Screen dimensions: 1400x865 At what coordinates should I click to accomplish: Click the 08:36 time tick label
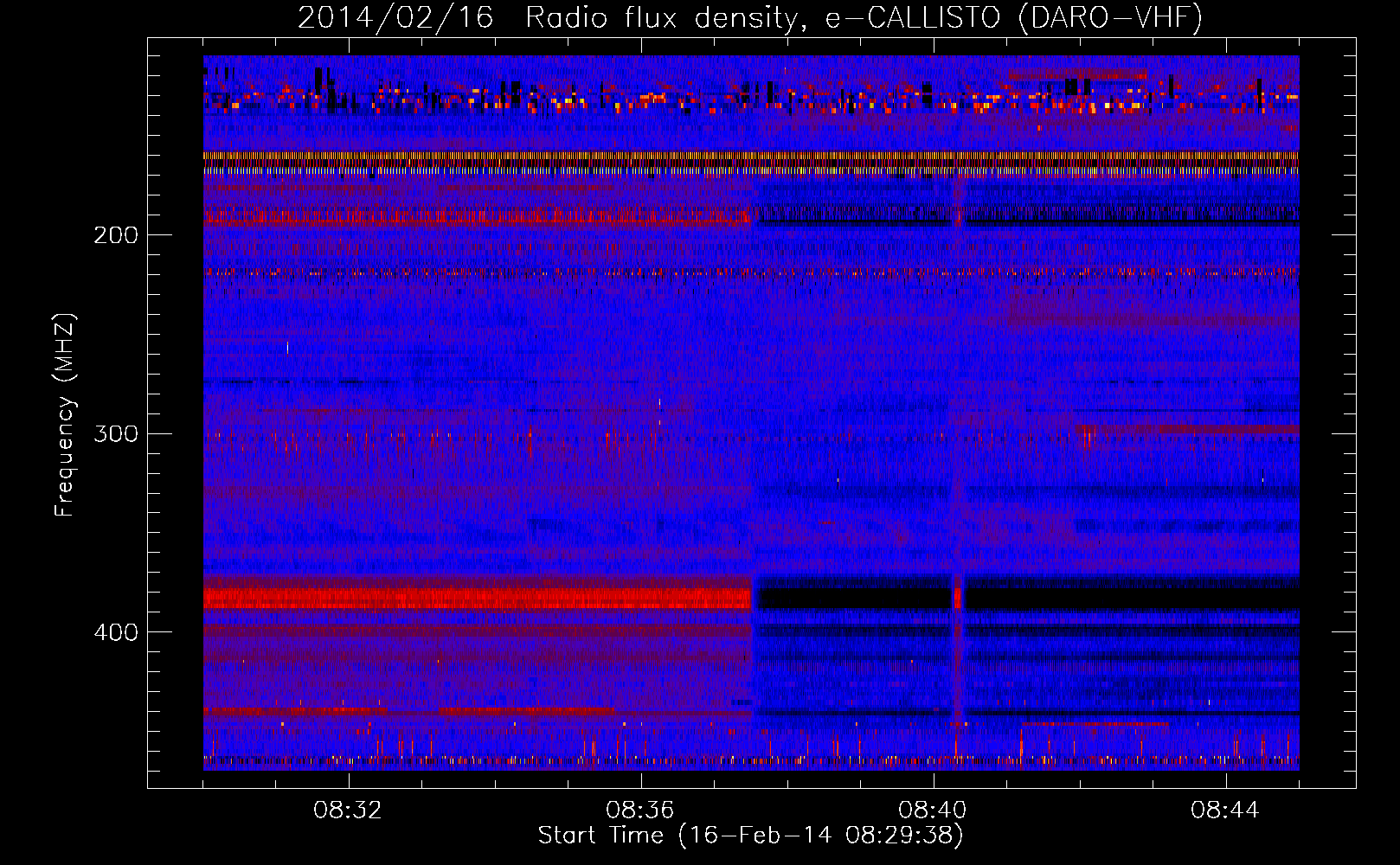point(640,811)
